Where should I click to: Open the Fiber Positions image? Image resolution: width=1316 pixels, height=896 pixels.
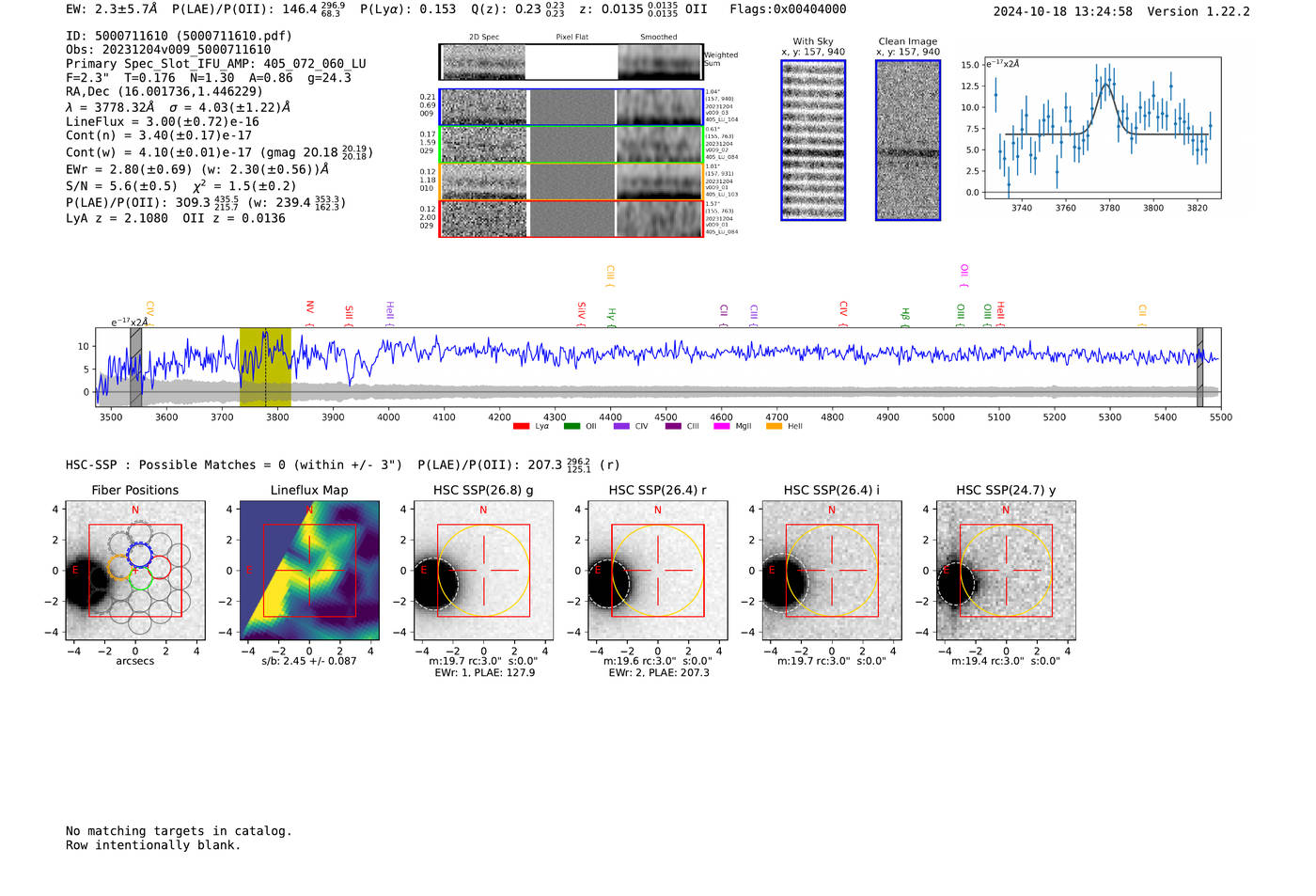(x=135, y=571)
